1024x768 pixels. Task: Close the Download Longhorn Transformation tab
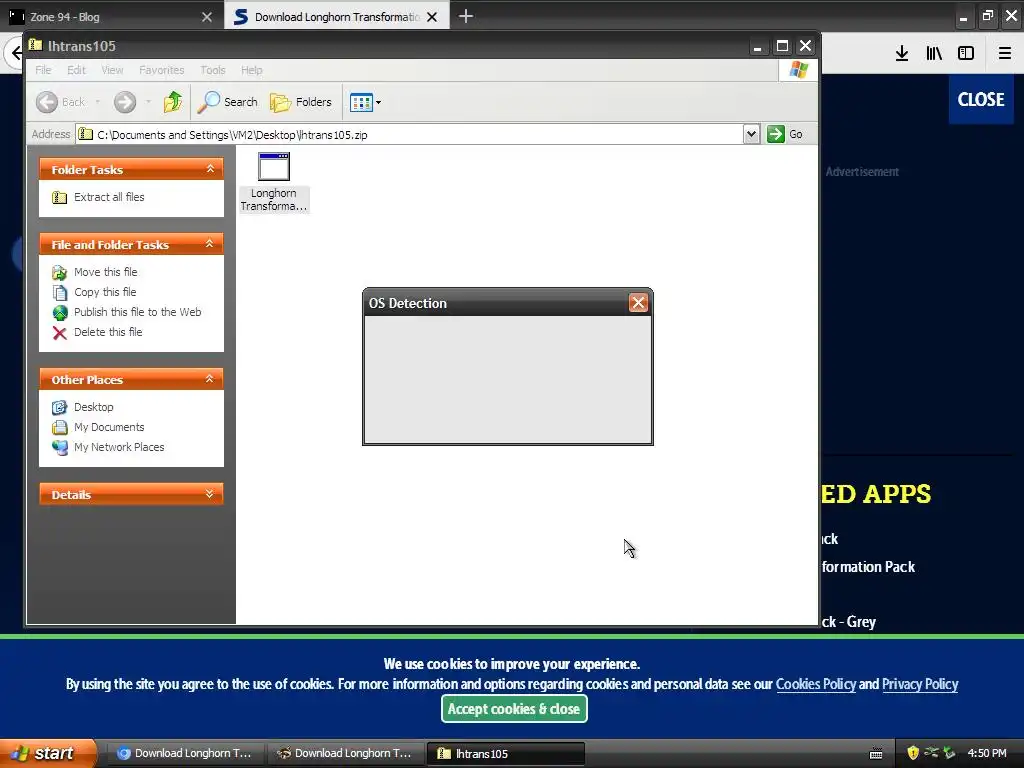(x=432, y=17)
